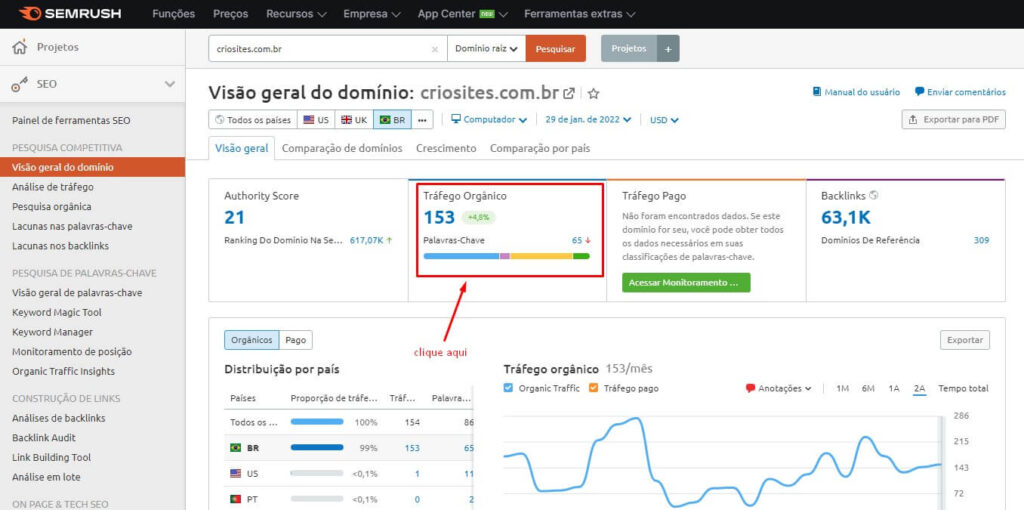
Task: Click the BR flag in country distribution table
Action: [236, 448]
